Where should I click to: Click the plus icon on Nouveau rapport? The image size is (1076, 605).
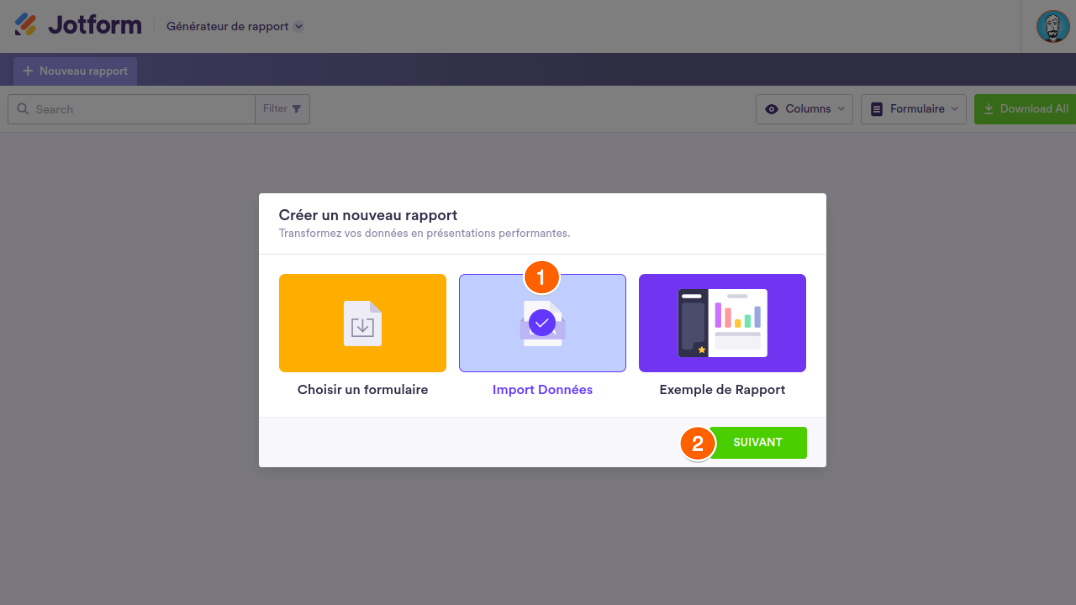pos(28,71)
